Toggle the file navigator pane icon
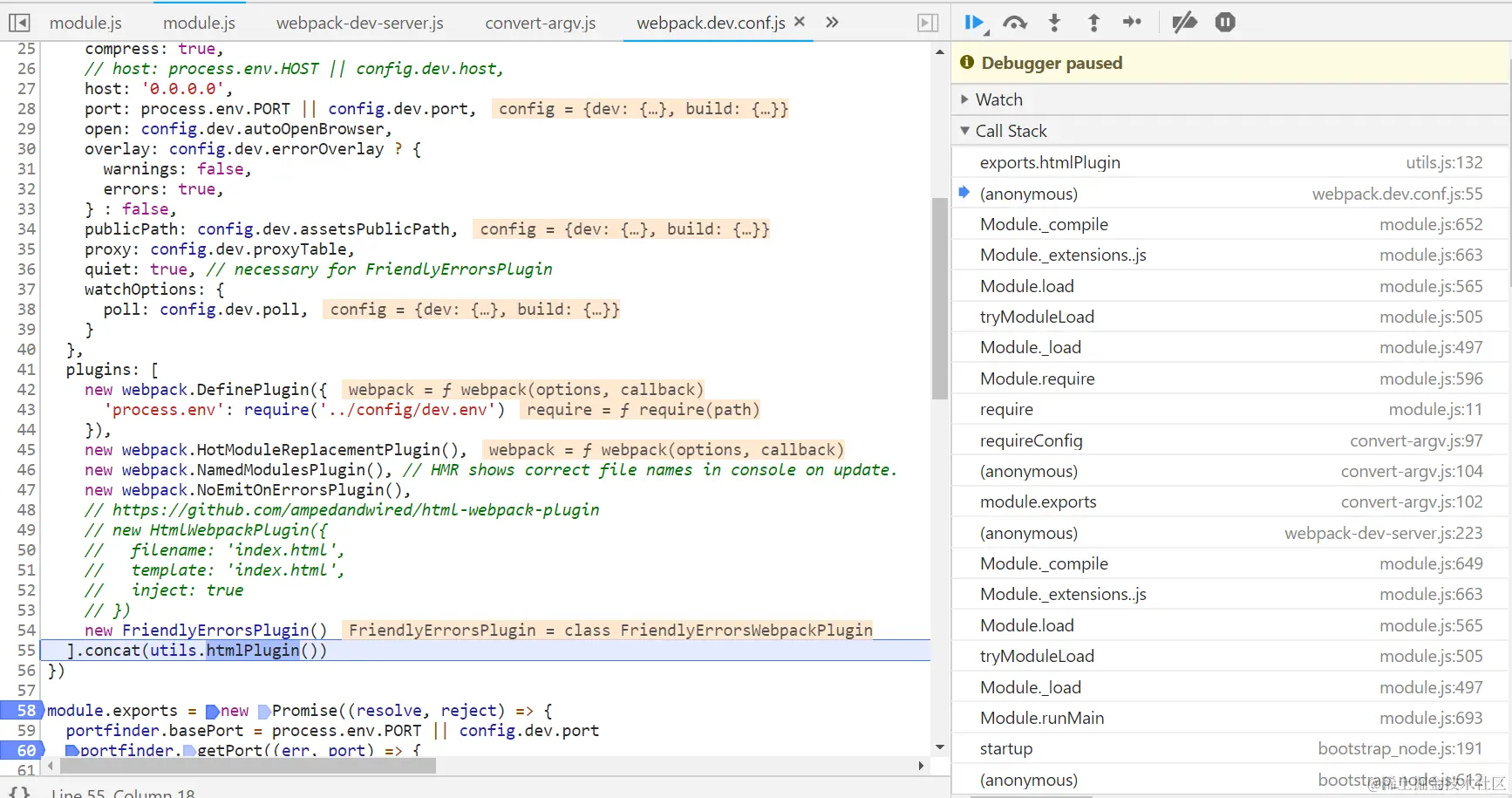The image size is (1512, 798). click(19, 23)
